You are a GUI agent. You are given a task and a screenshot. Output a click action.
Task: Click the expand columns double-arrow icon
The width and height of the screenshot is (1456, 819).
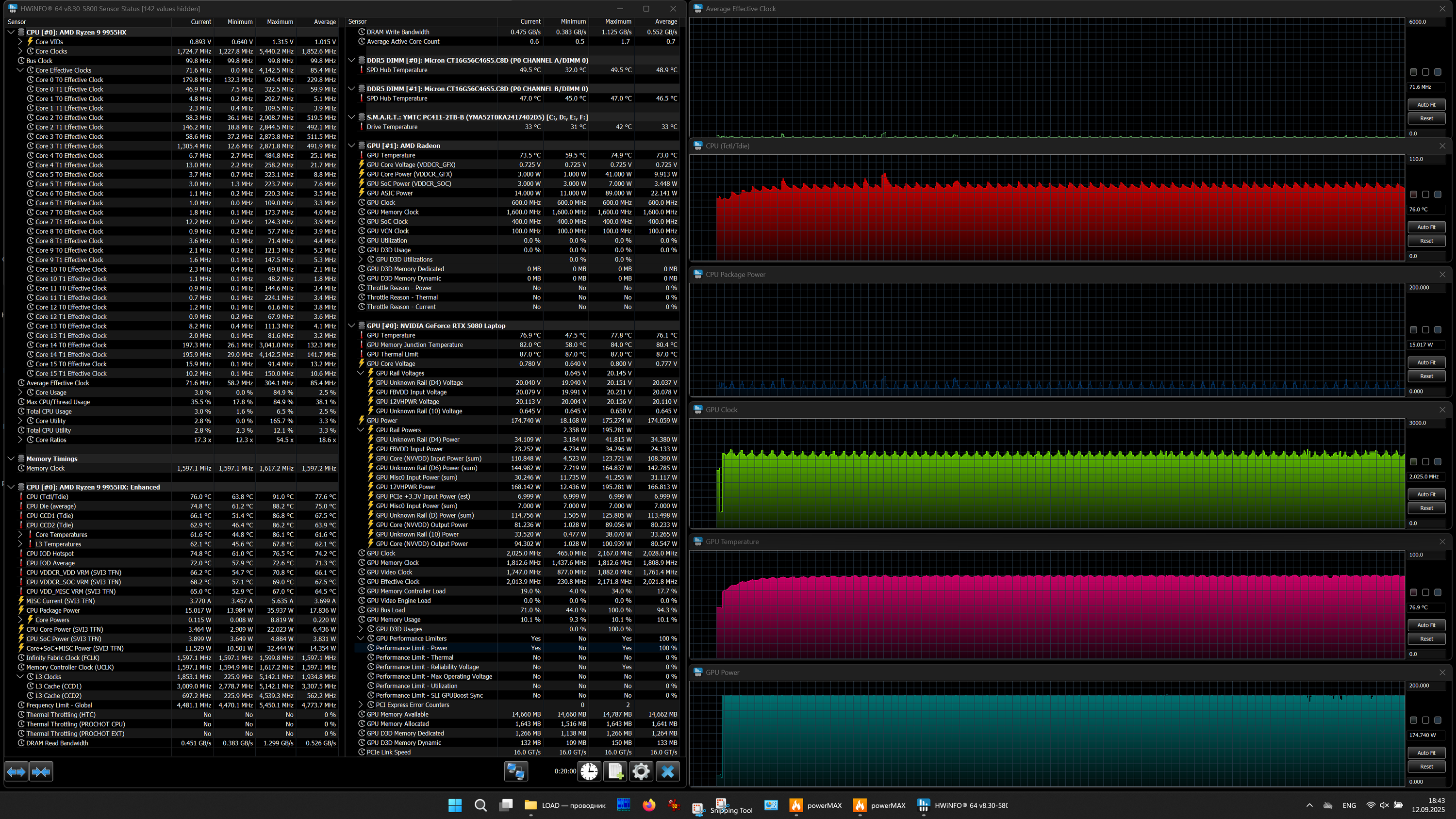(x=17, y=771)
